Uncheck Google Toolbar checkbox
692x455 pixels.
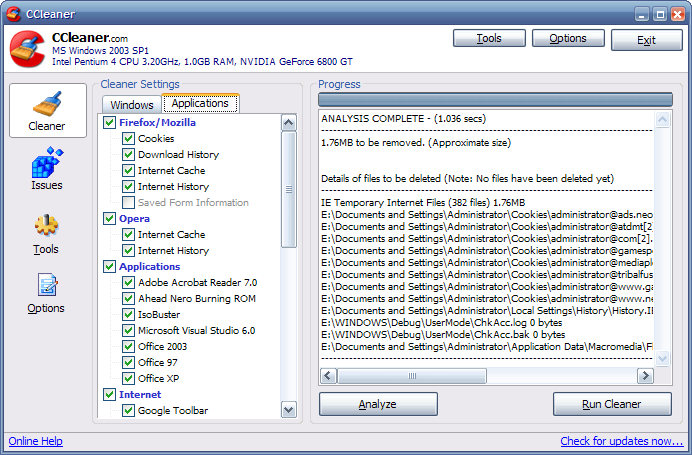click(128, 410)
